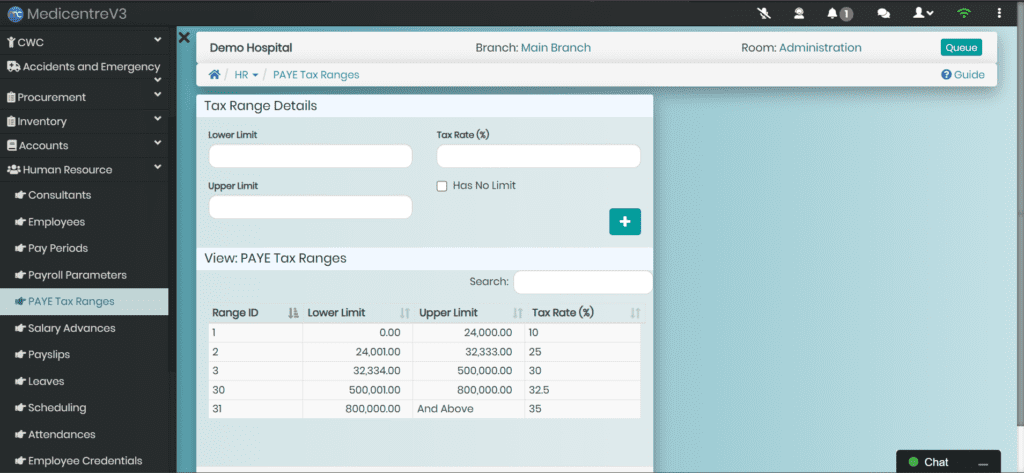Open Attendances in the sidebar
The width and height of the screenshot is (1024, 473).
pyautogui.click(x=84, y=434)
